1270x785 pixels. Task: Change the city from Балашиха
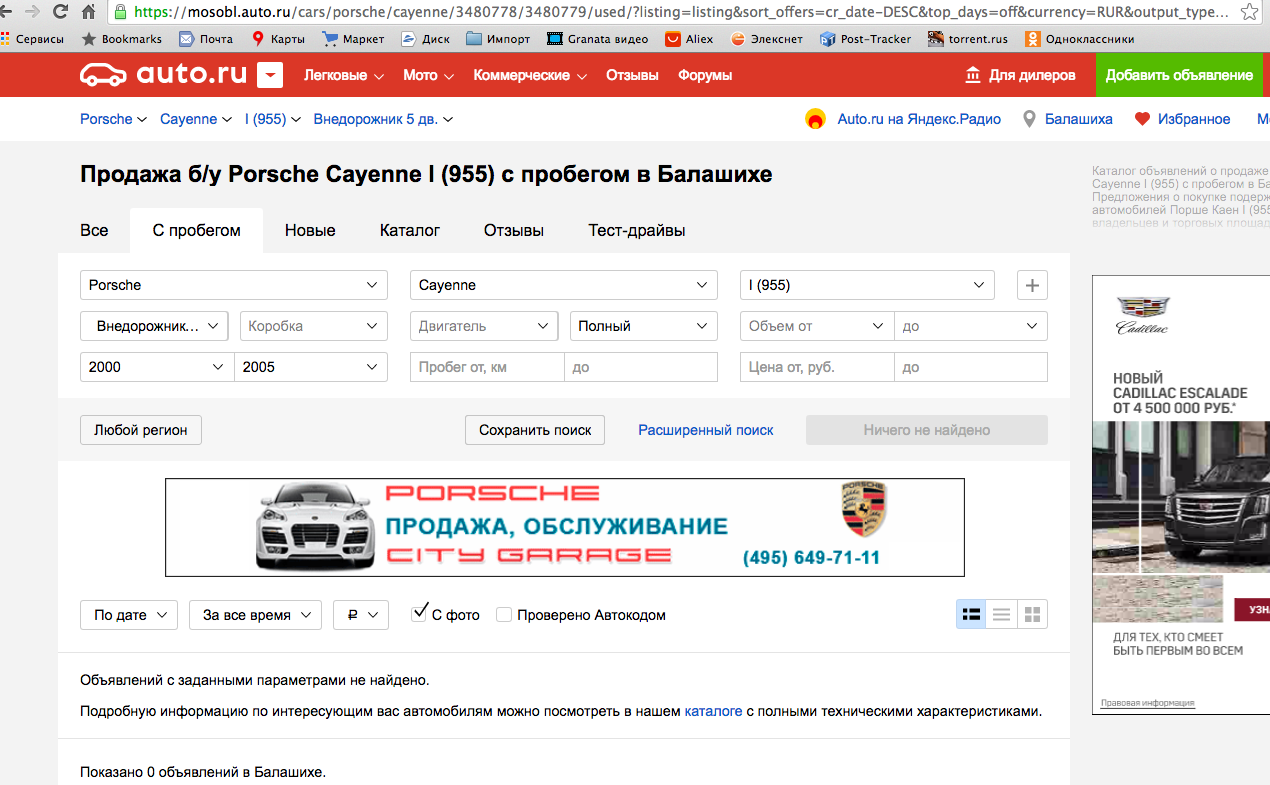tap(1068, 119)
